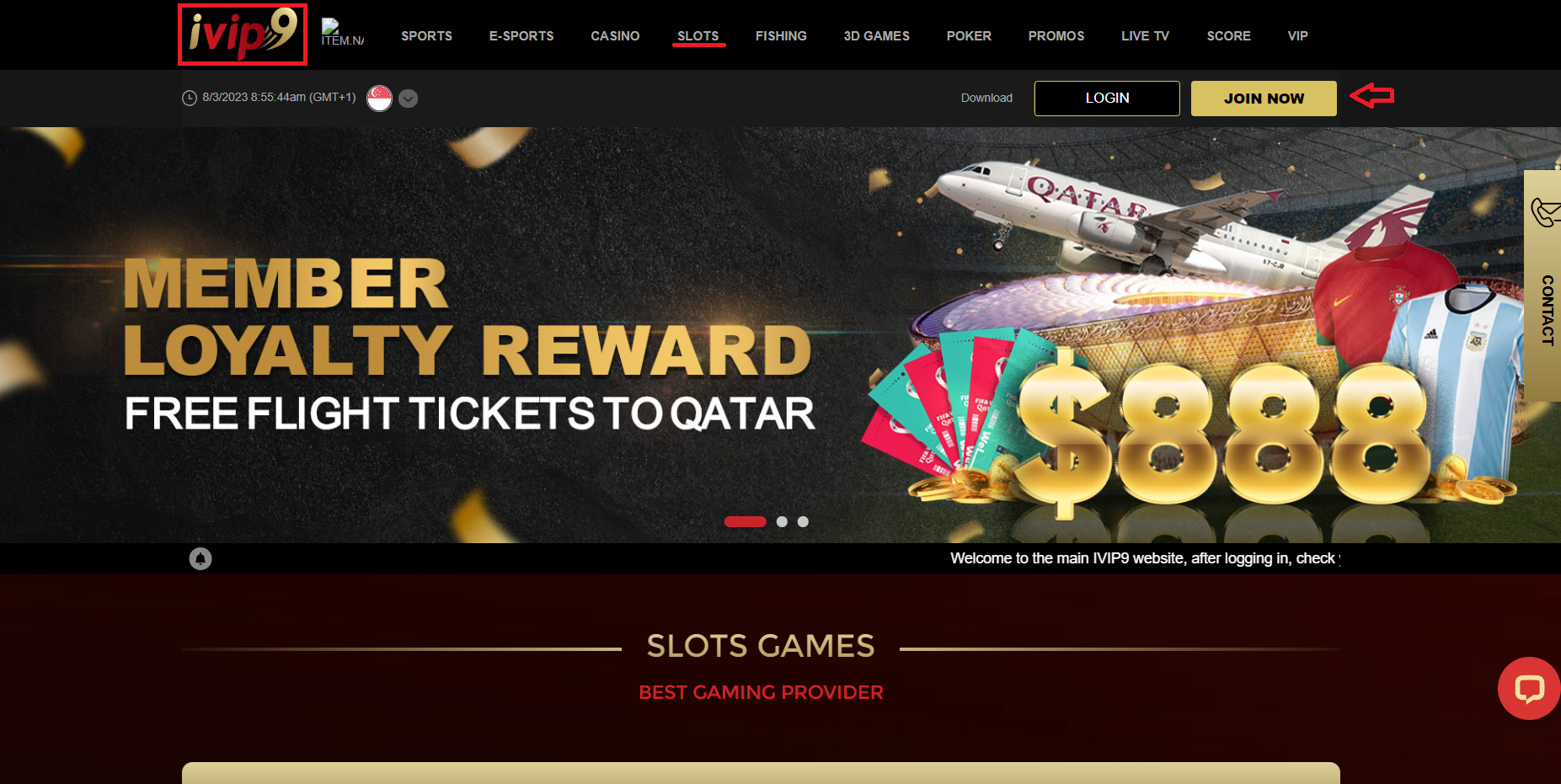Switch to the third banner slide dot

pos(803,522)
